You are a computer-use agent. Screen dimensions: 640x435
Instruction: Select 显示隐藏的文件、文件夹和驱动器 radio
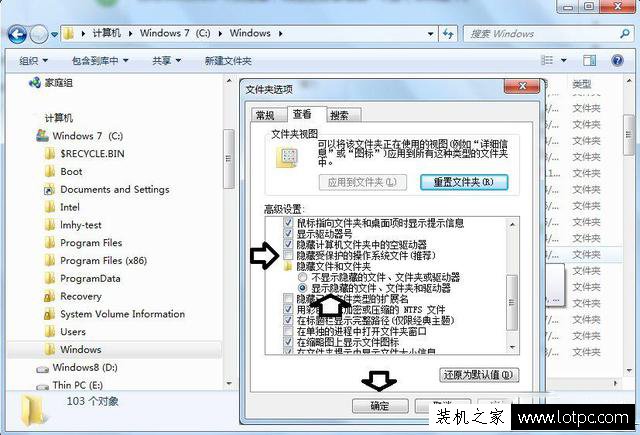[x=302, y=288]
